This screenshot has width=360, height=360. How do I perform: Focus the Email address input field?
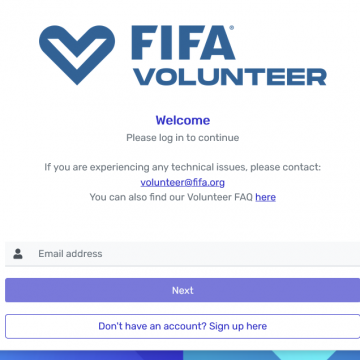(x=182, y=254)
